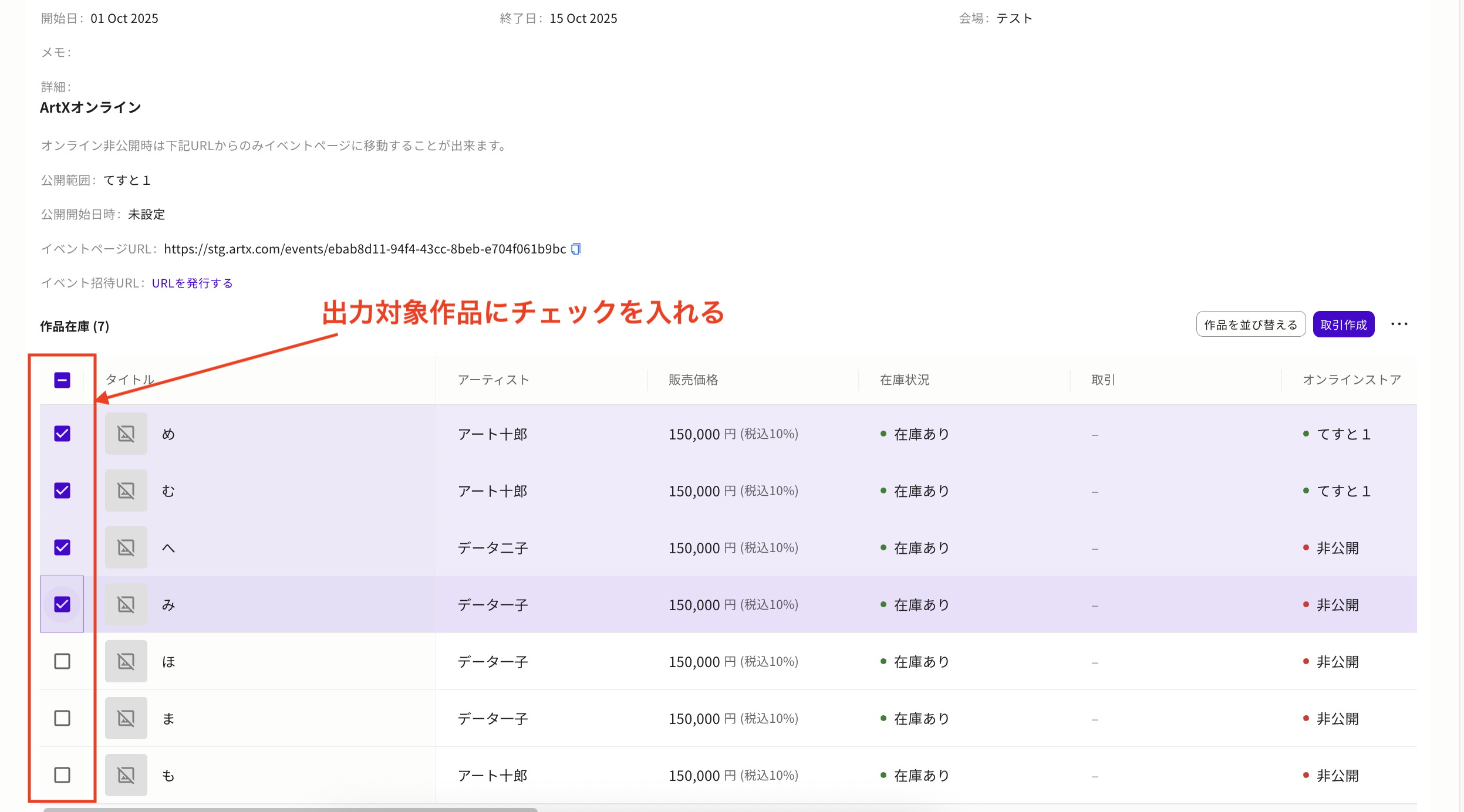The height and width of the screenshot is (812, 1464).
Task: Click the no-image thumbnail for め
Action: click(126, 434)
